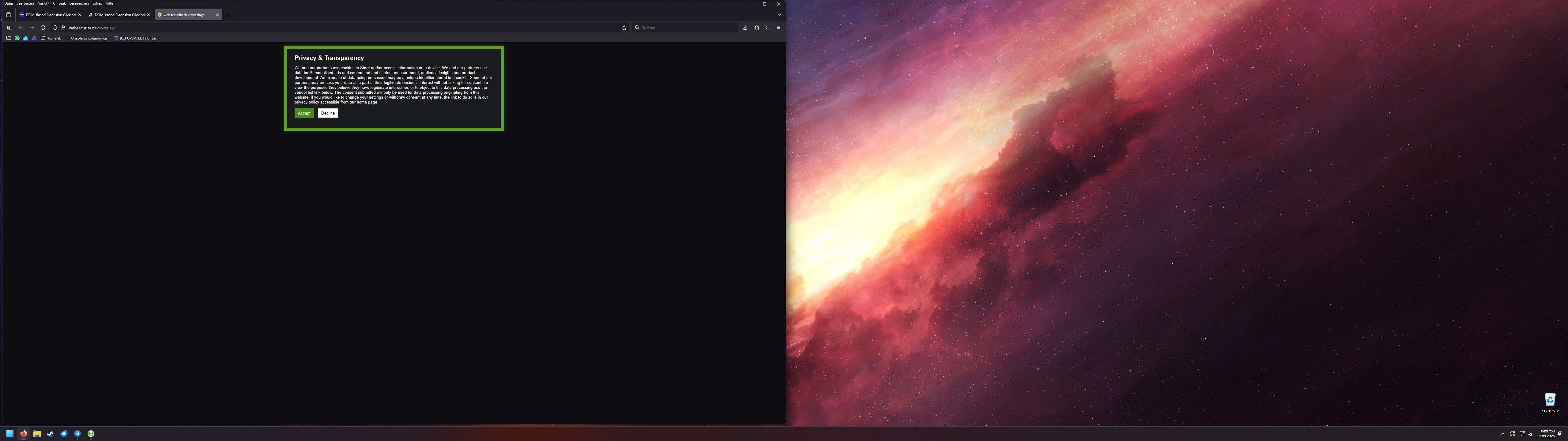1568x441 pixels.
Task: Click the site lock icon
Action: coord(63,28)
